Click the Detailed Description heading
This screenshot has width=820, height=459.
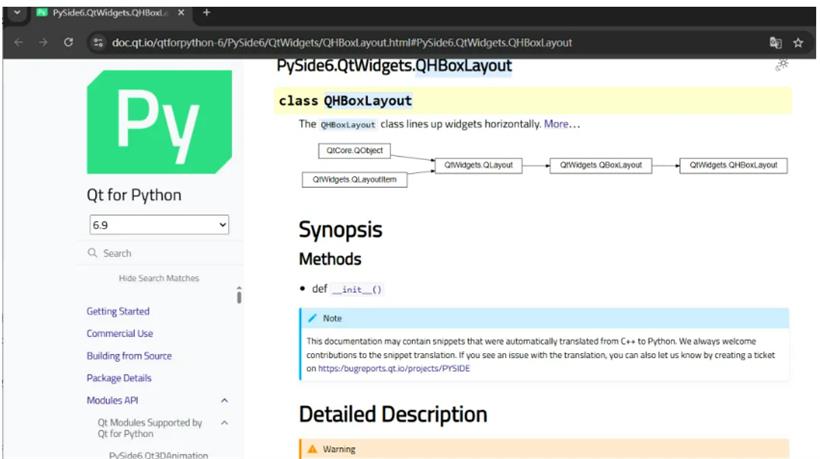coord(393,414)
